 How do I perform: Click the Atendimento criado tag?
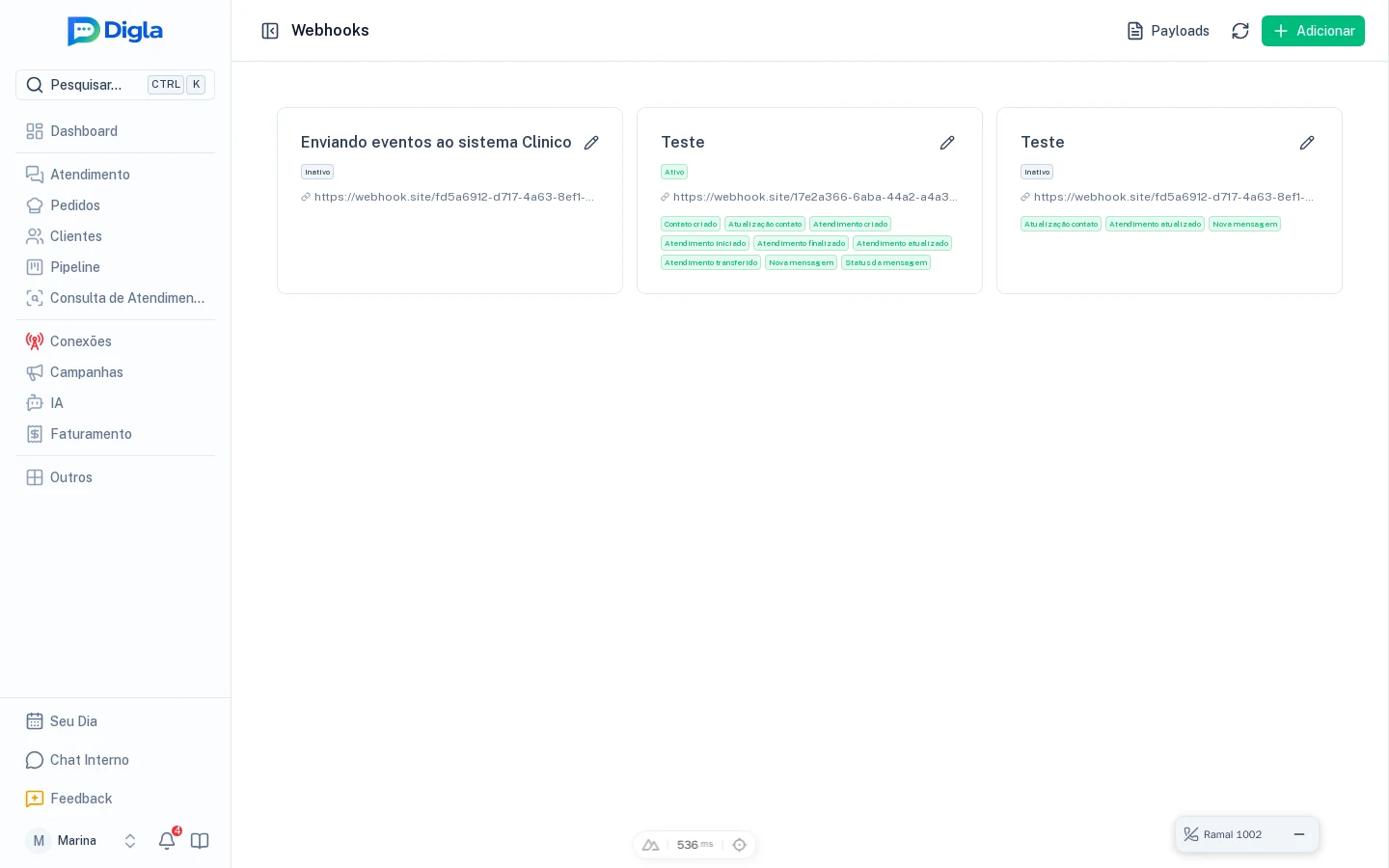850,224
